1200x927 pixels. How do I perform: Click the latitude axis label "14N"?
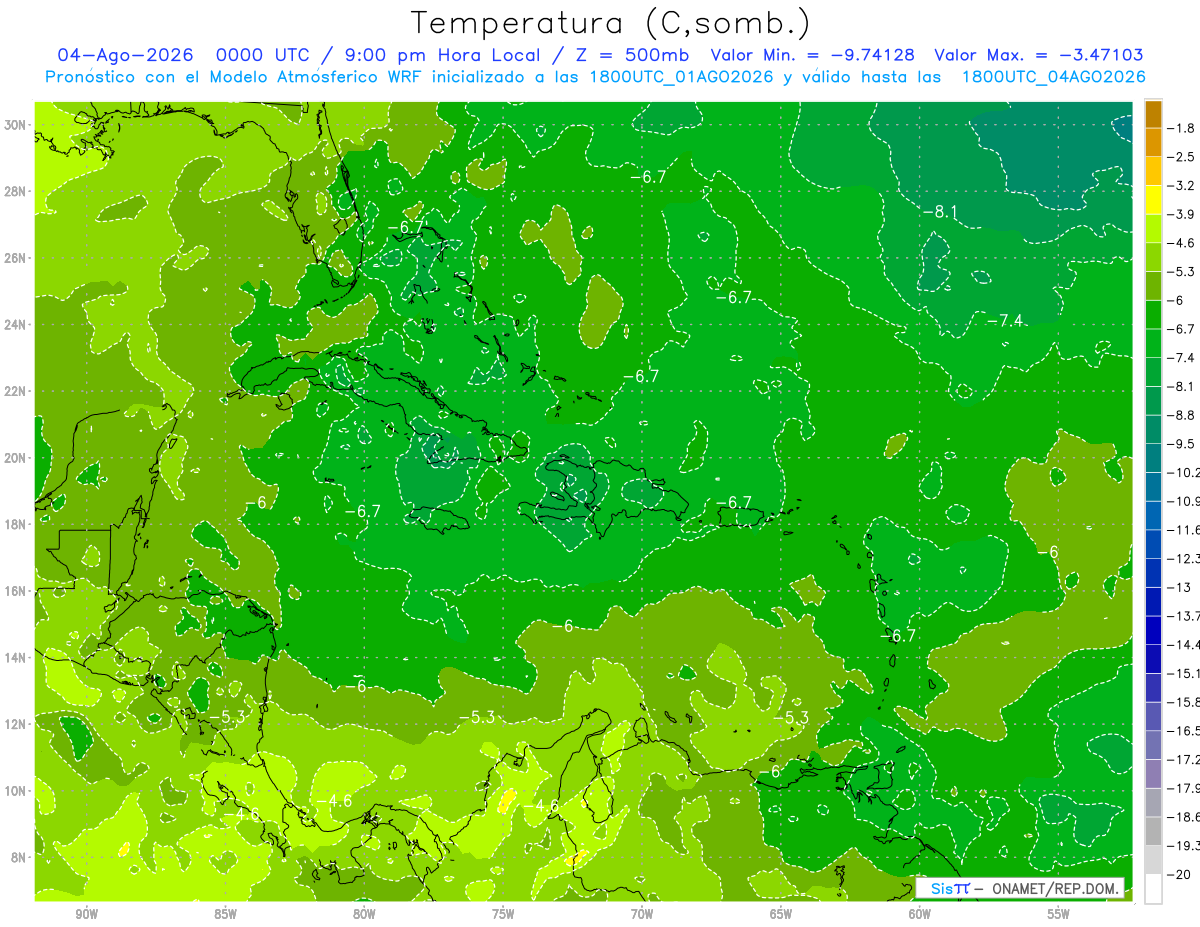tap(15, 657)
